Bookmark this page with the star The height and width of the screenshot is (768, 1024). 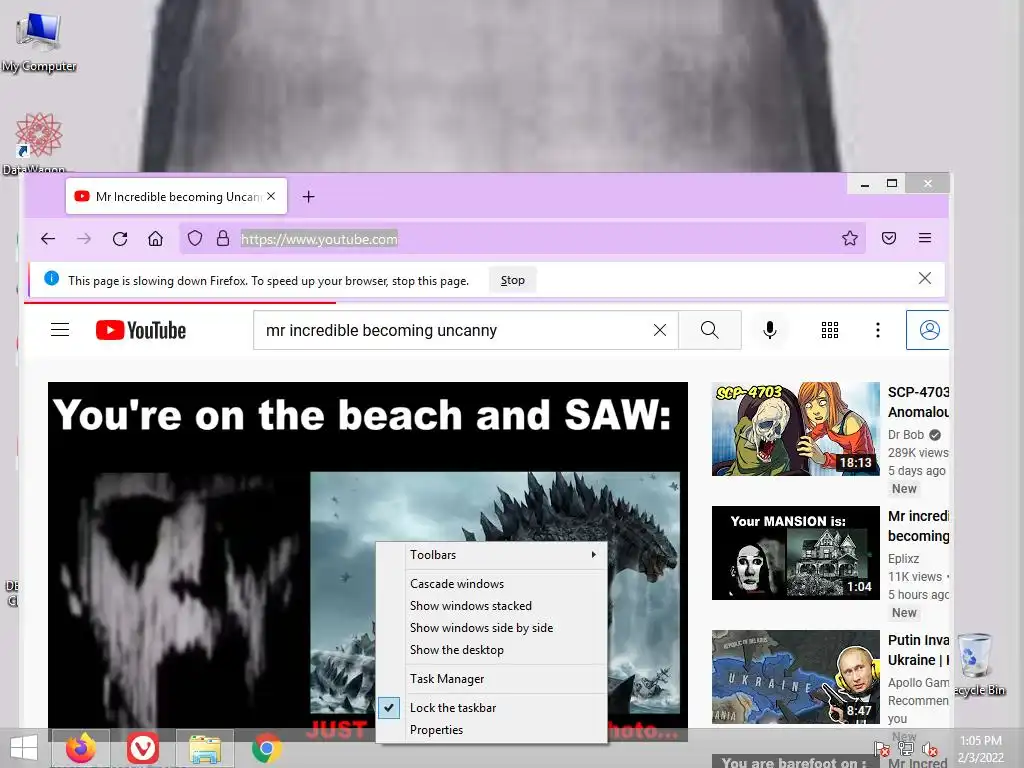click(849, 238)
